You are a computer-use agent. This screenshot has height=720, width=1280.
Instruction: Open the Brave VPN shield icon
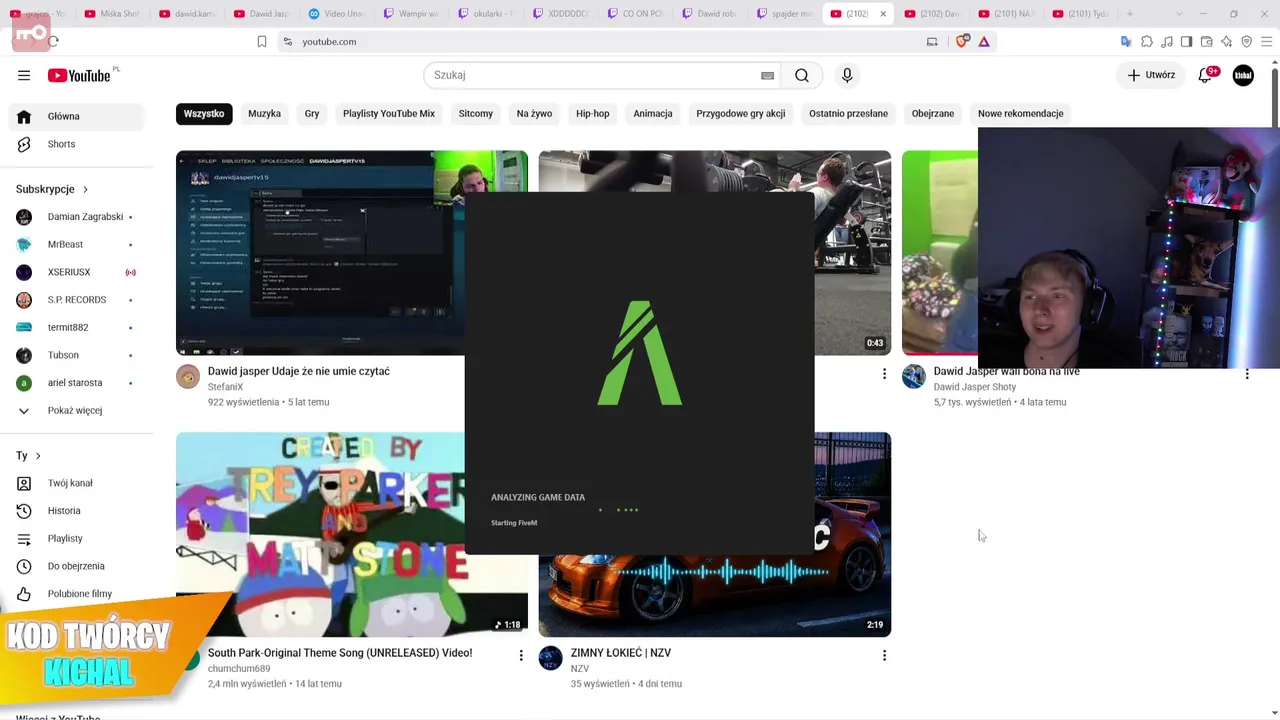point(1246,41)
